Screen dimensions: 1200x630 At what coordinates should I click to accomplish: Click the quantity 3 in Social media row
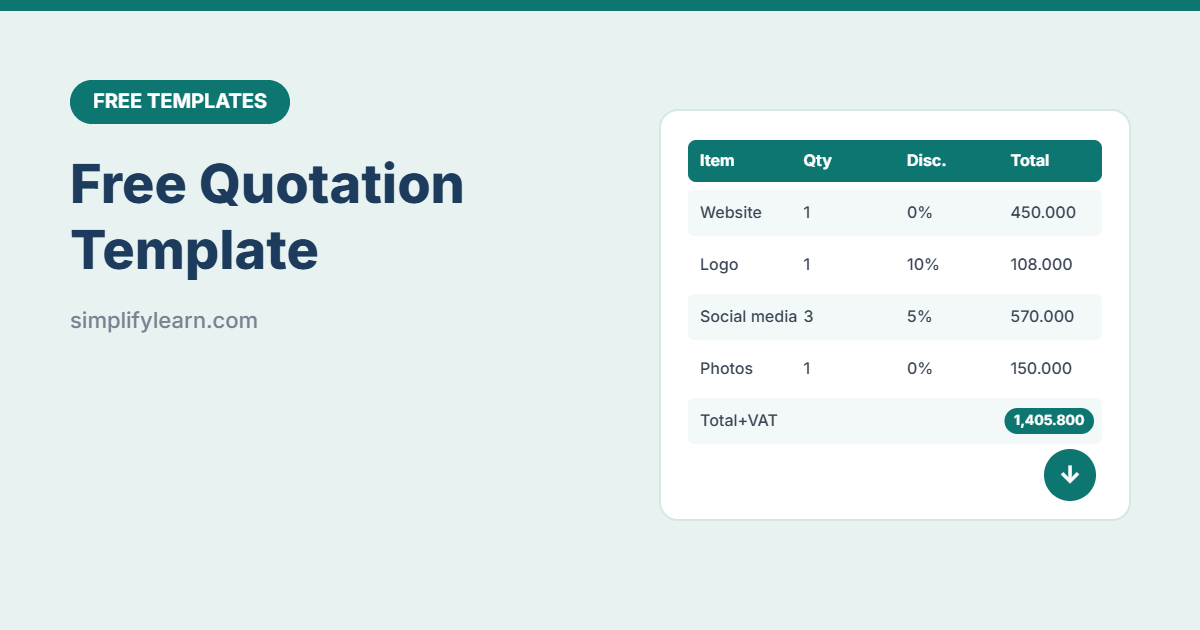808,317
